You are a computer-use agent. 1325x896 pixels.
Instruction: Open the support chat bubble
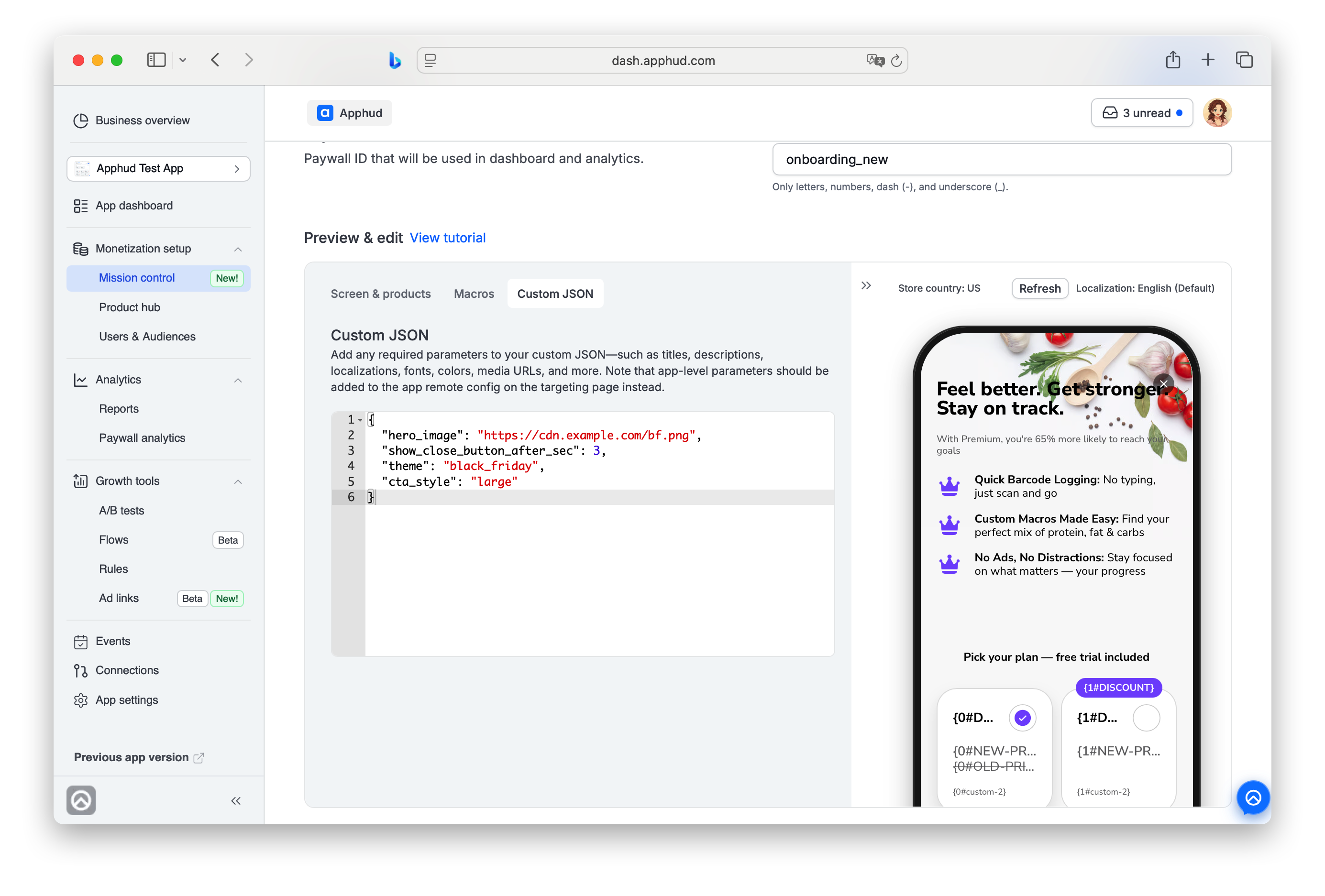[1253, 797]
